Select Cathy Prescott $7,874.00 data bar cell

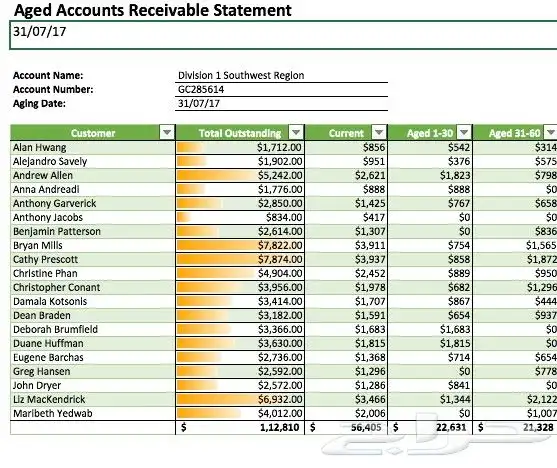(240, 259)
